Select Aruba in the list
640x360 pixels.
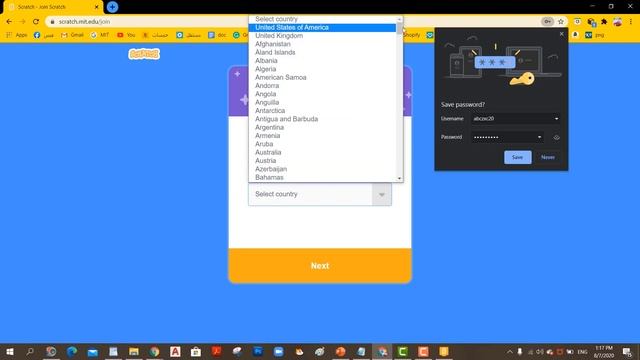pos(322,144)
